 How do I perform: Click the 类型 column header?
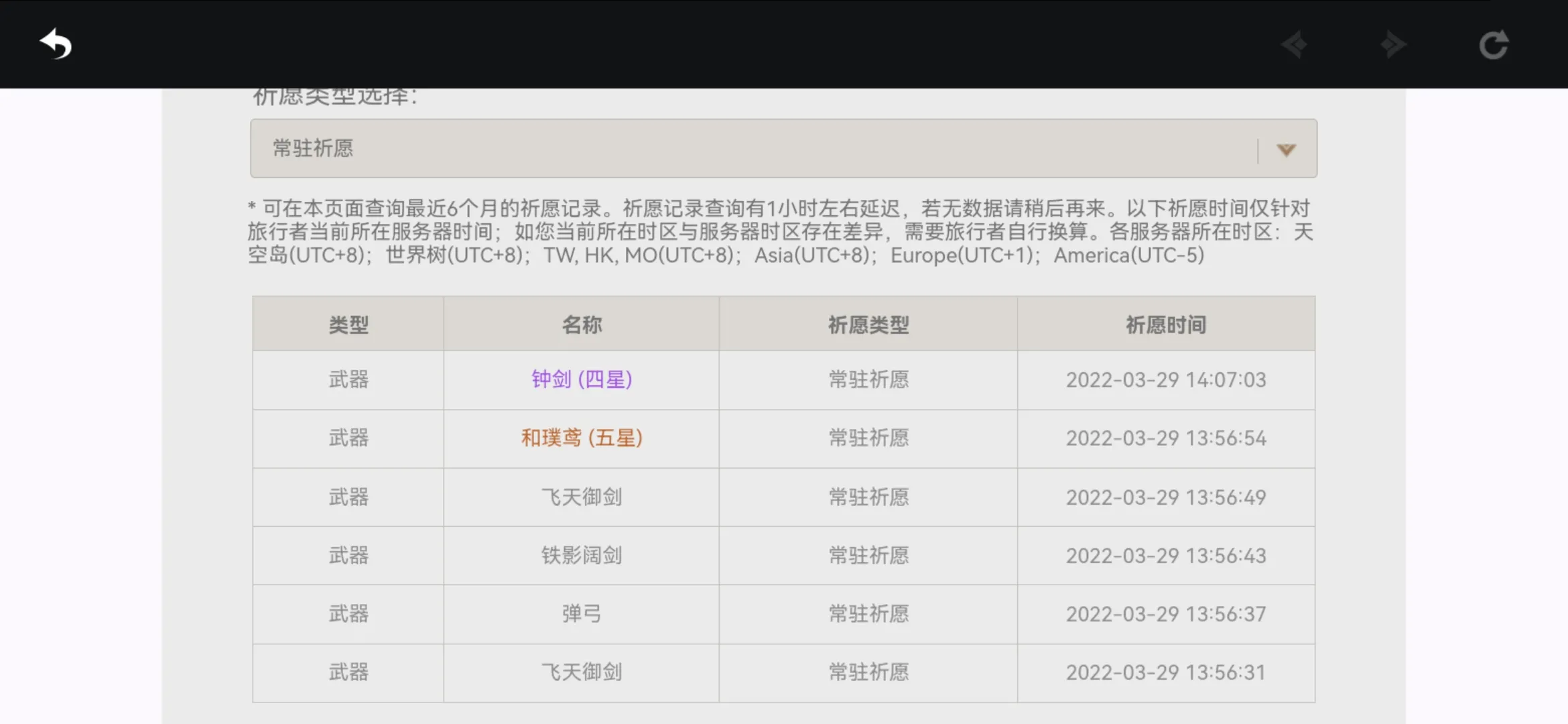pos(348,324)
